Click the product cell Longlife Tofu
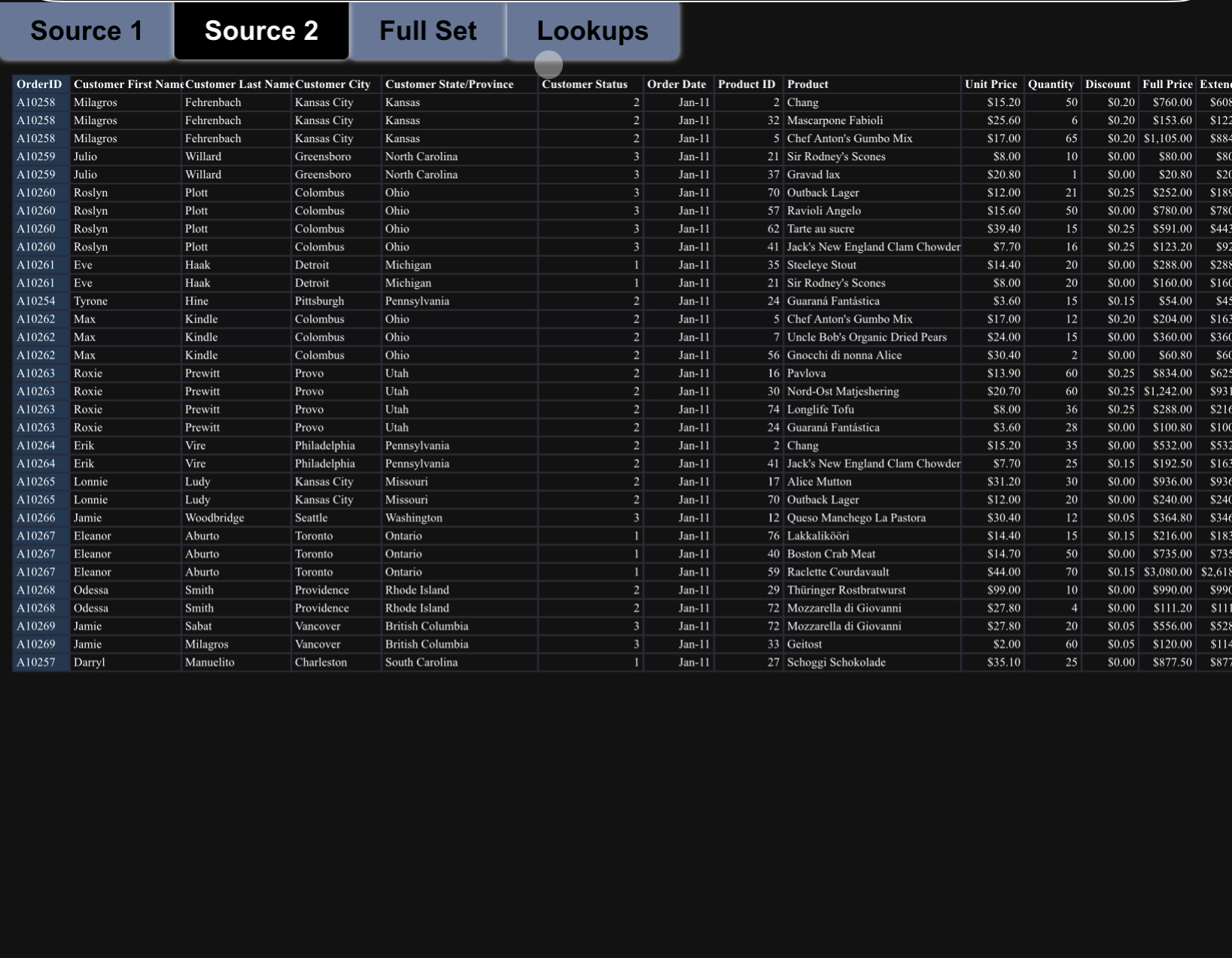Viewport: 1232px width, 958px height. coord(872,409)
